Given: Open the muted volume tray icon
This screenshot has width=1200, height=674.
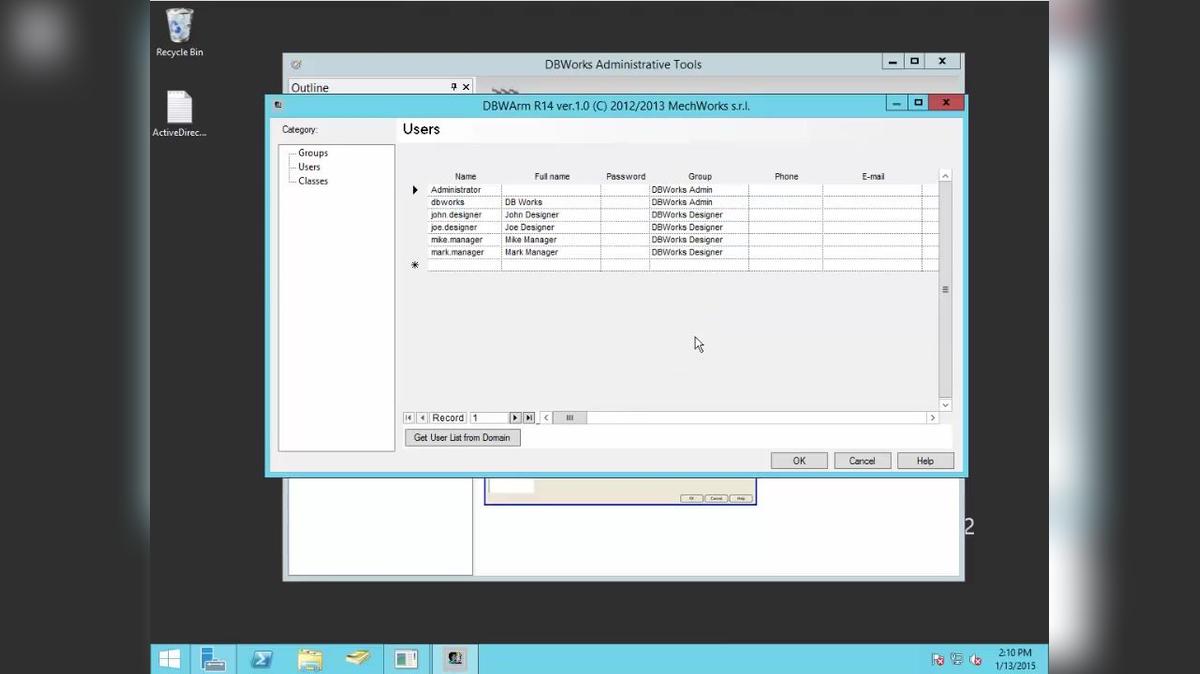Looking at the screenshot, I should pos(975,659).
